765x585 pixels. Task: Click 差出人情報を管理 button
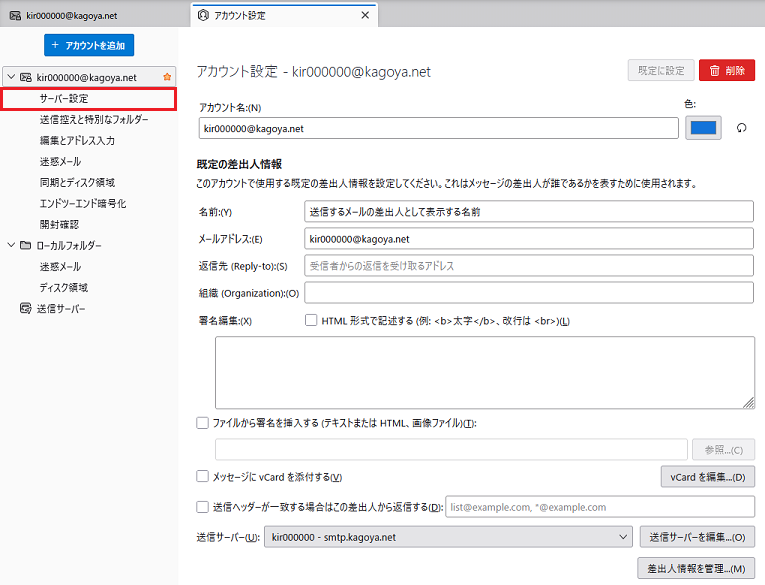(696, 568)
